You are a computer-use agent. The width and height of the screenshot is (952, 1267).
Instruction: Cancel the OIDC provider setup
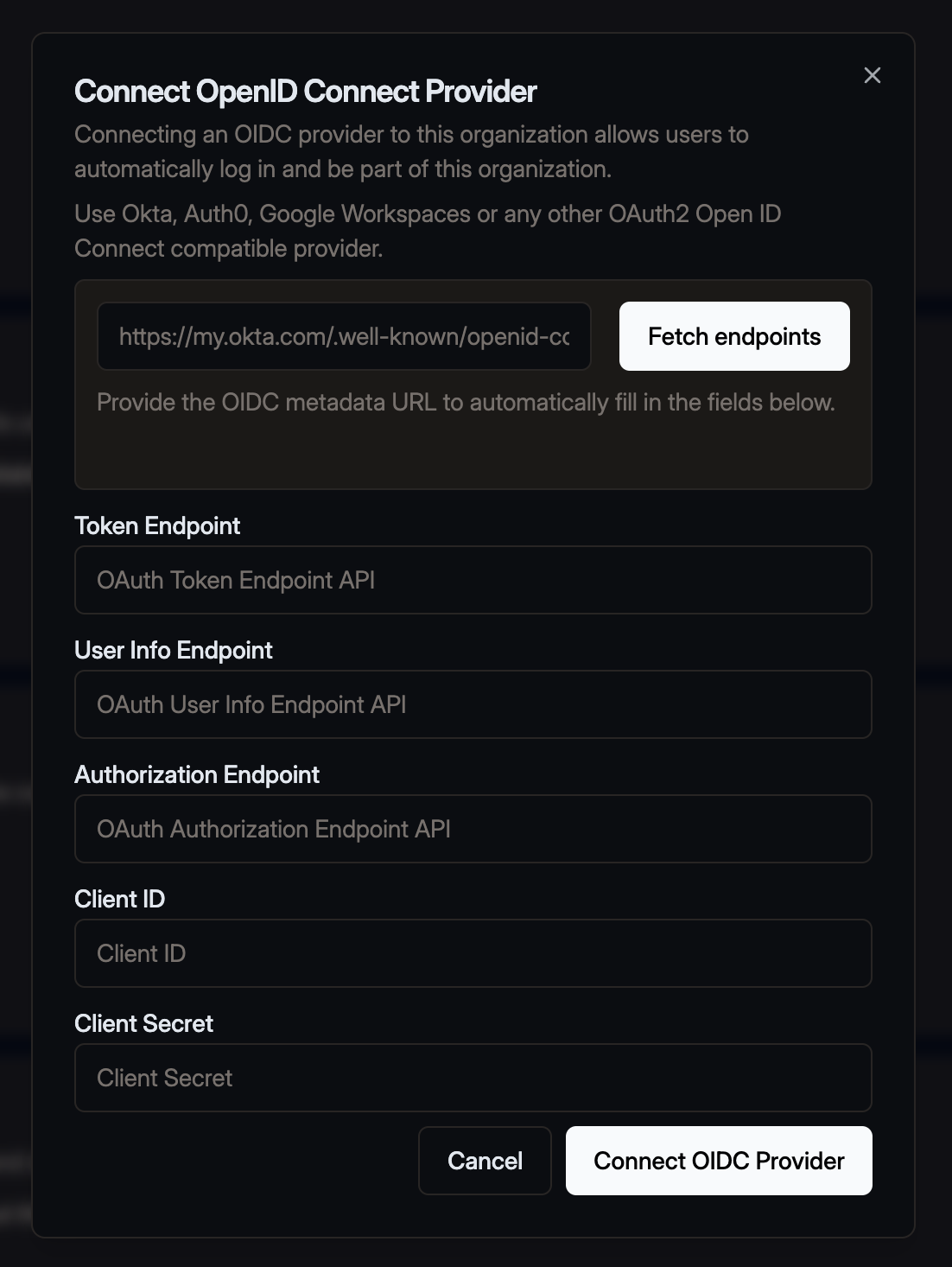485,1161
